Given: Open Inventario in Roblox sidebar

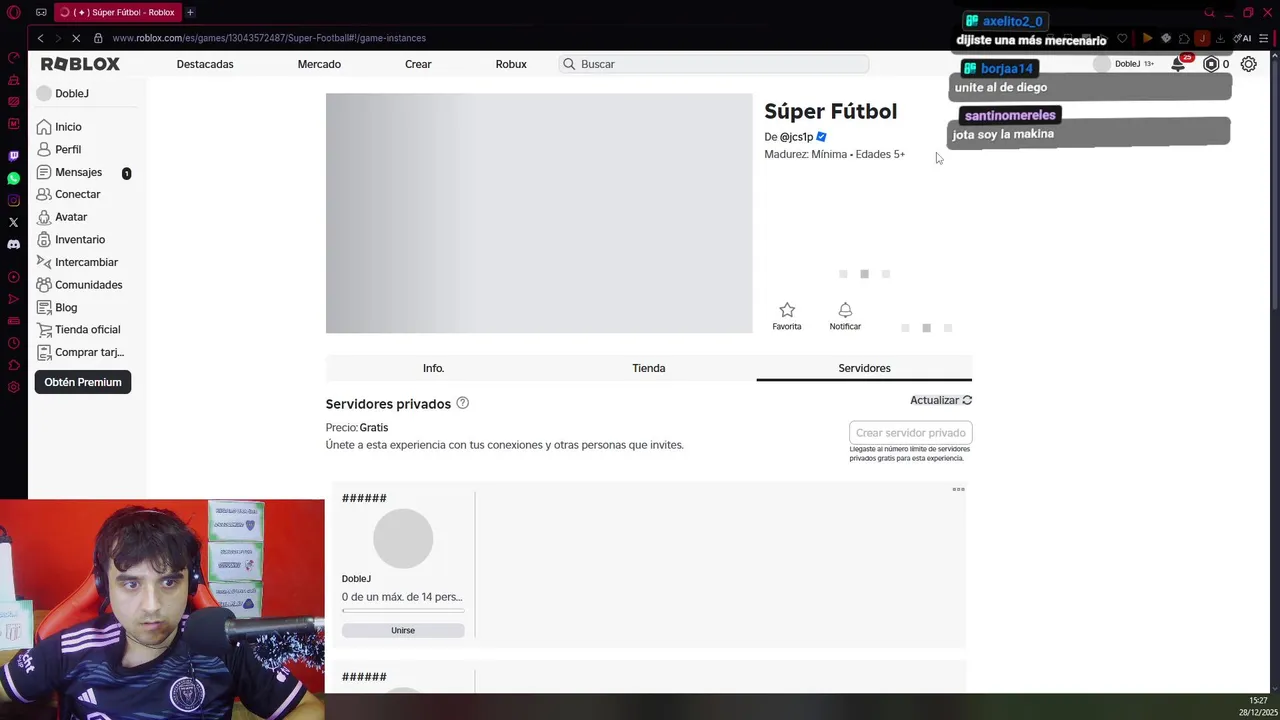Looking at the screenshot, I should [70, 240].
